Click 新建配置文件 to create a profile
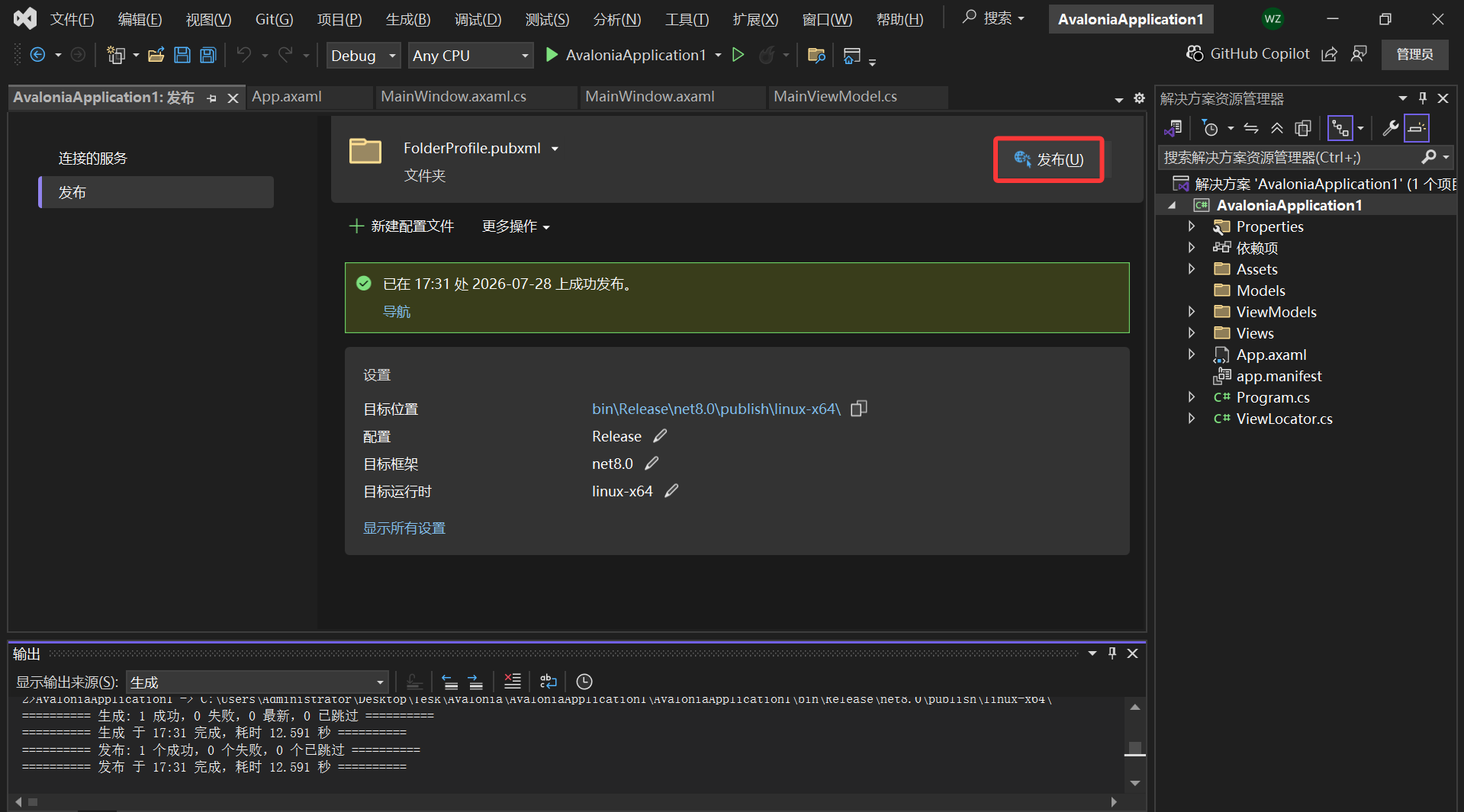Screen dimensions: 1464x812 pos(401,226)
